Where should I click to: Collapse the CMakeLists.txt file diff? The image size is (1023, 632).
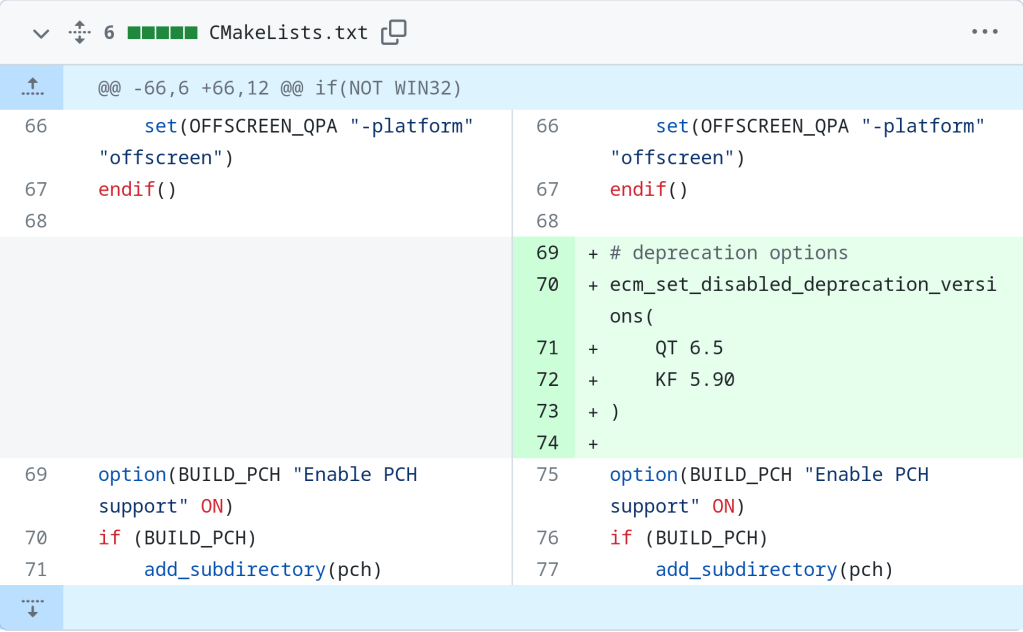(41, 33)
